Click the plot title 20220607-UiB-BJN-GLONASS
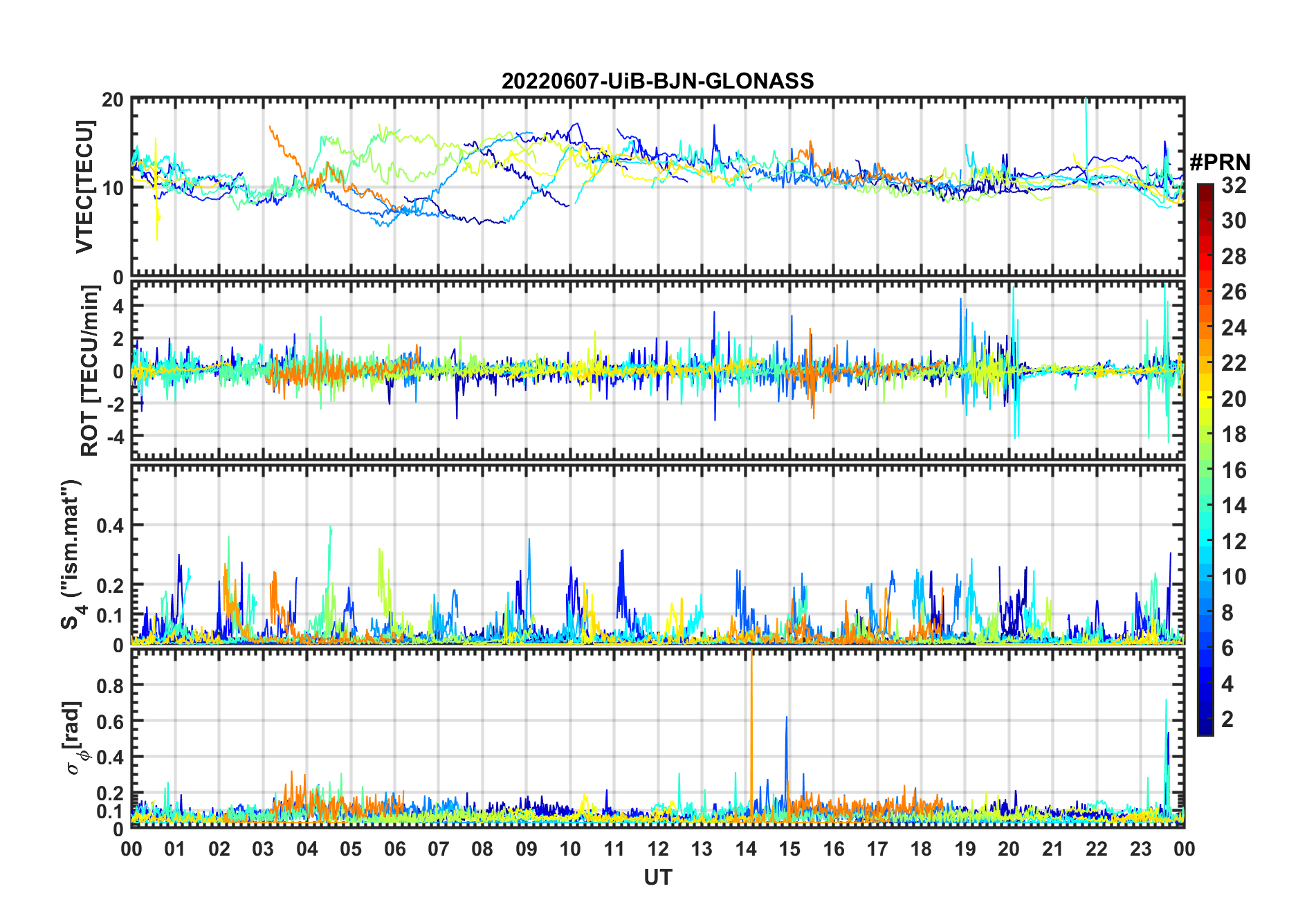 click(657, 81)
